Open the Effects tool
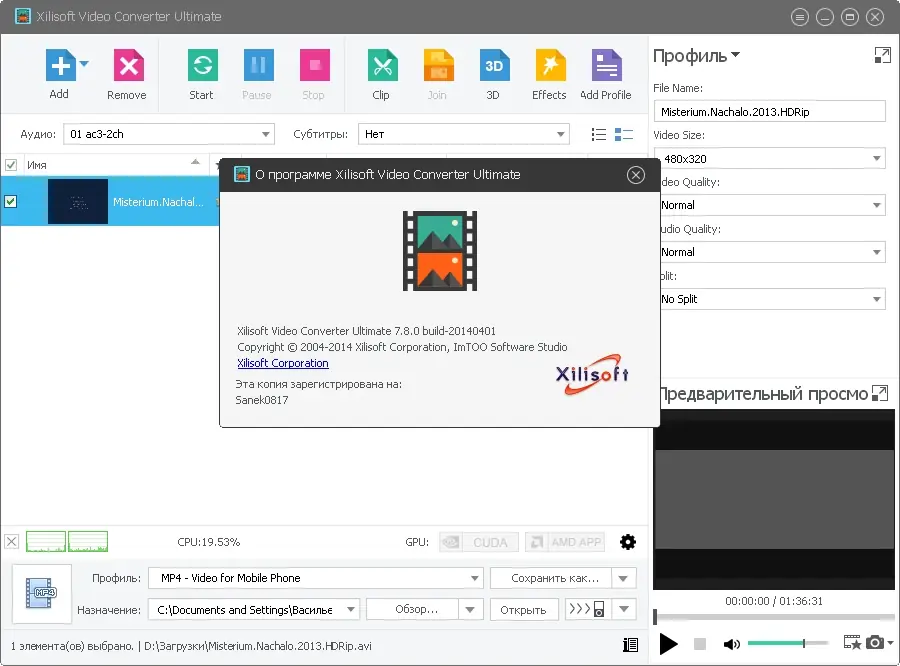 [x=550, y=65]
